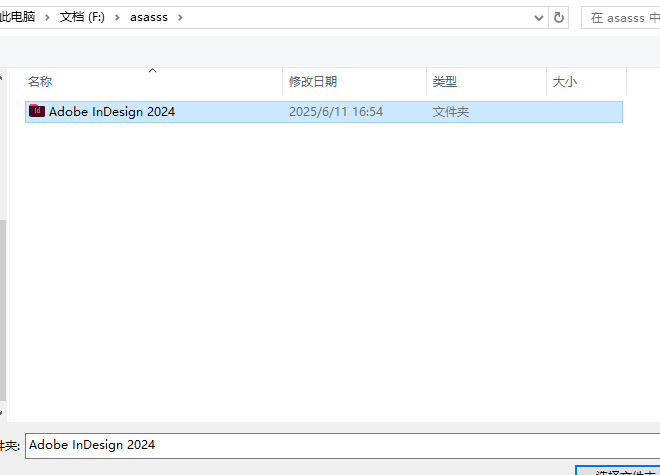The height and width of the screenshot is (475, 660).
Task: Sort by the 类型 column header
Action: [445, 82]
